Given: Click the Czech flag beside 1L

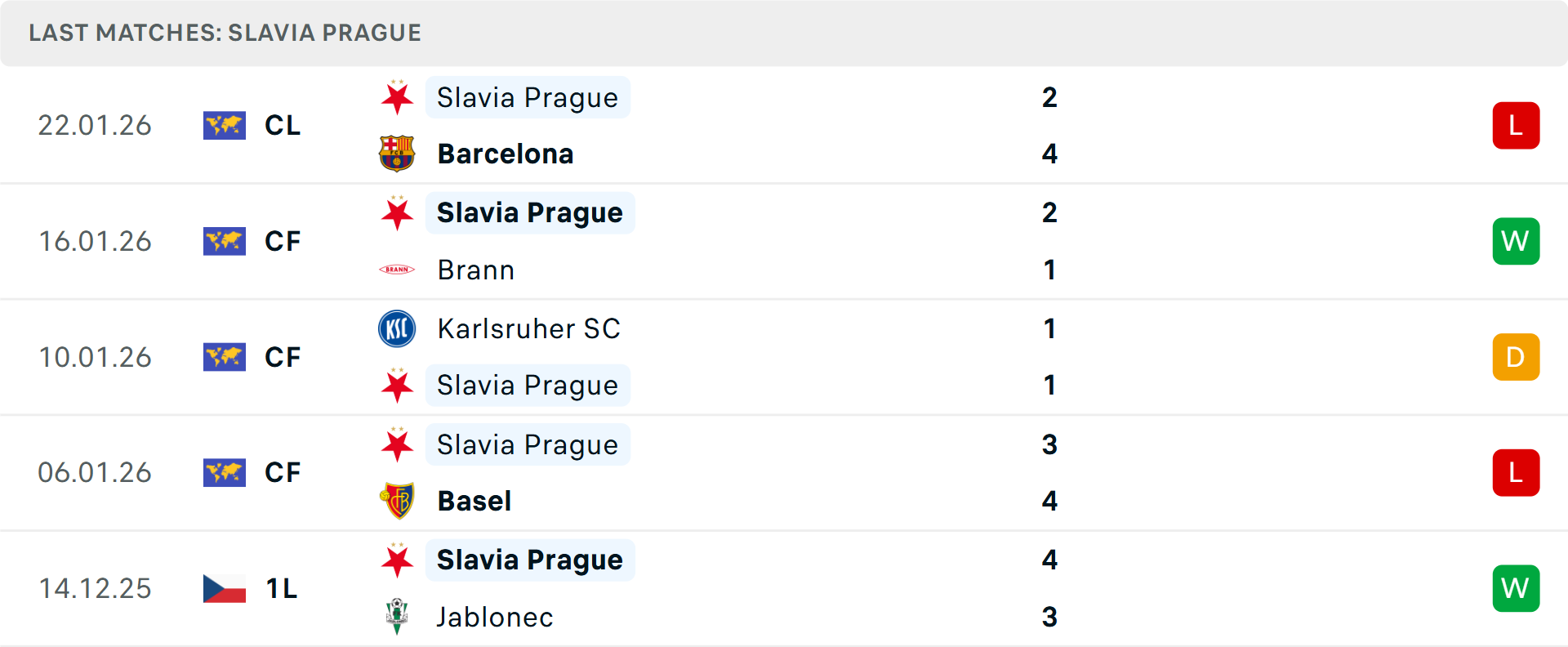Looking at the screenshot, I should pos(225,588).
